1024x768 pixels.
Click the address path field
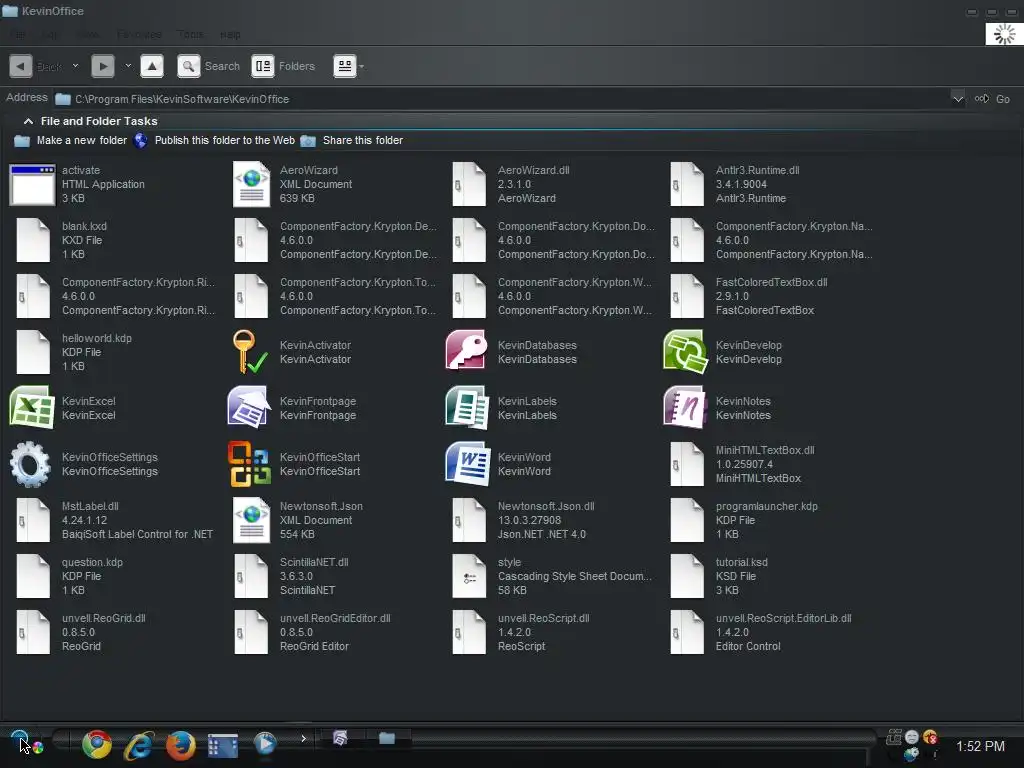[502, 99]
